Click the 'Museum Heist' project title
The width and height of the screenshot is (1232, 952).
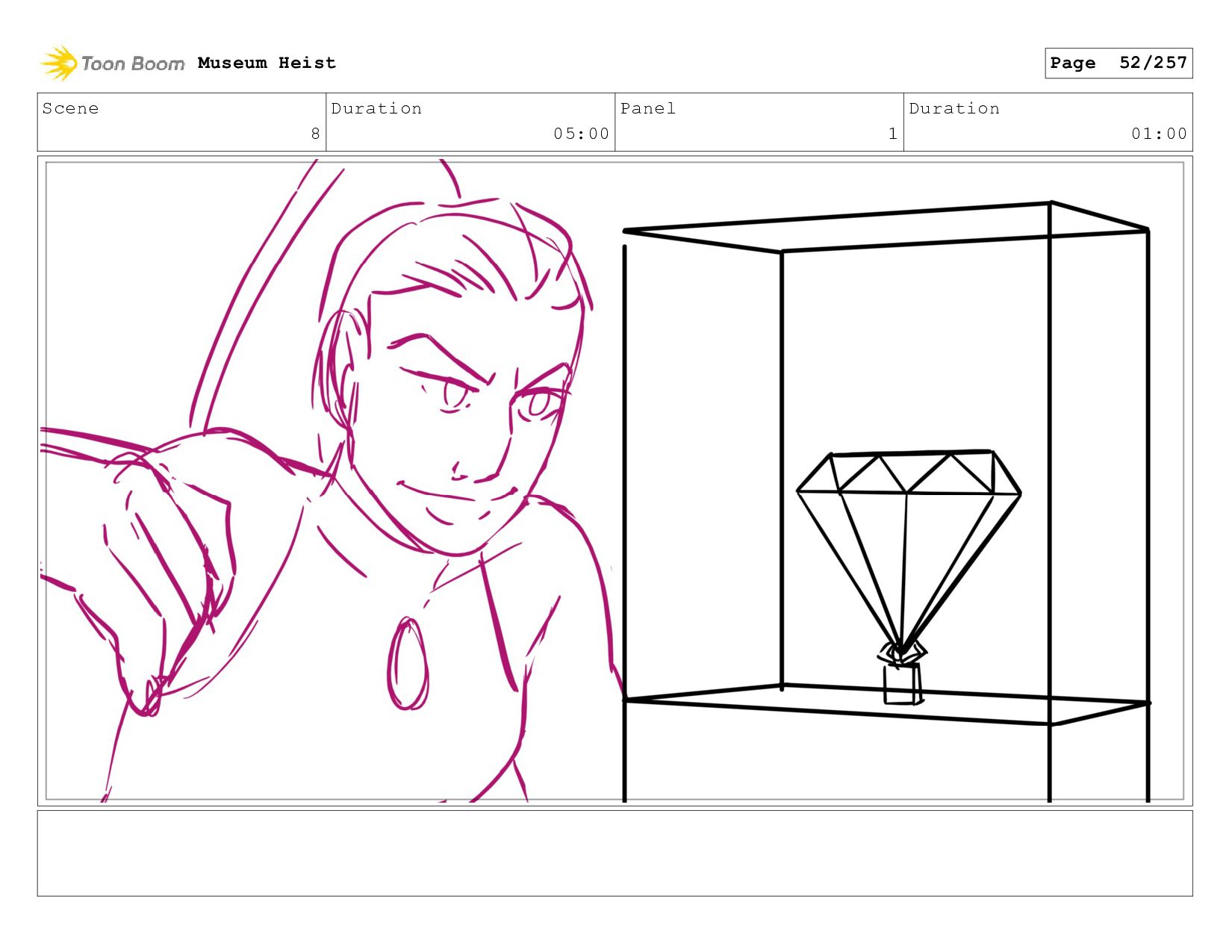point(267,63)
